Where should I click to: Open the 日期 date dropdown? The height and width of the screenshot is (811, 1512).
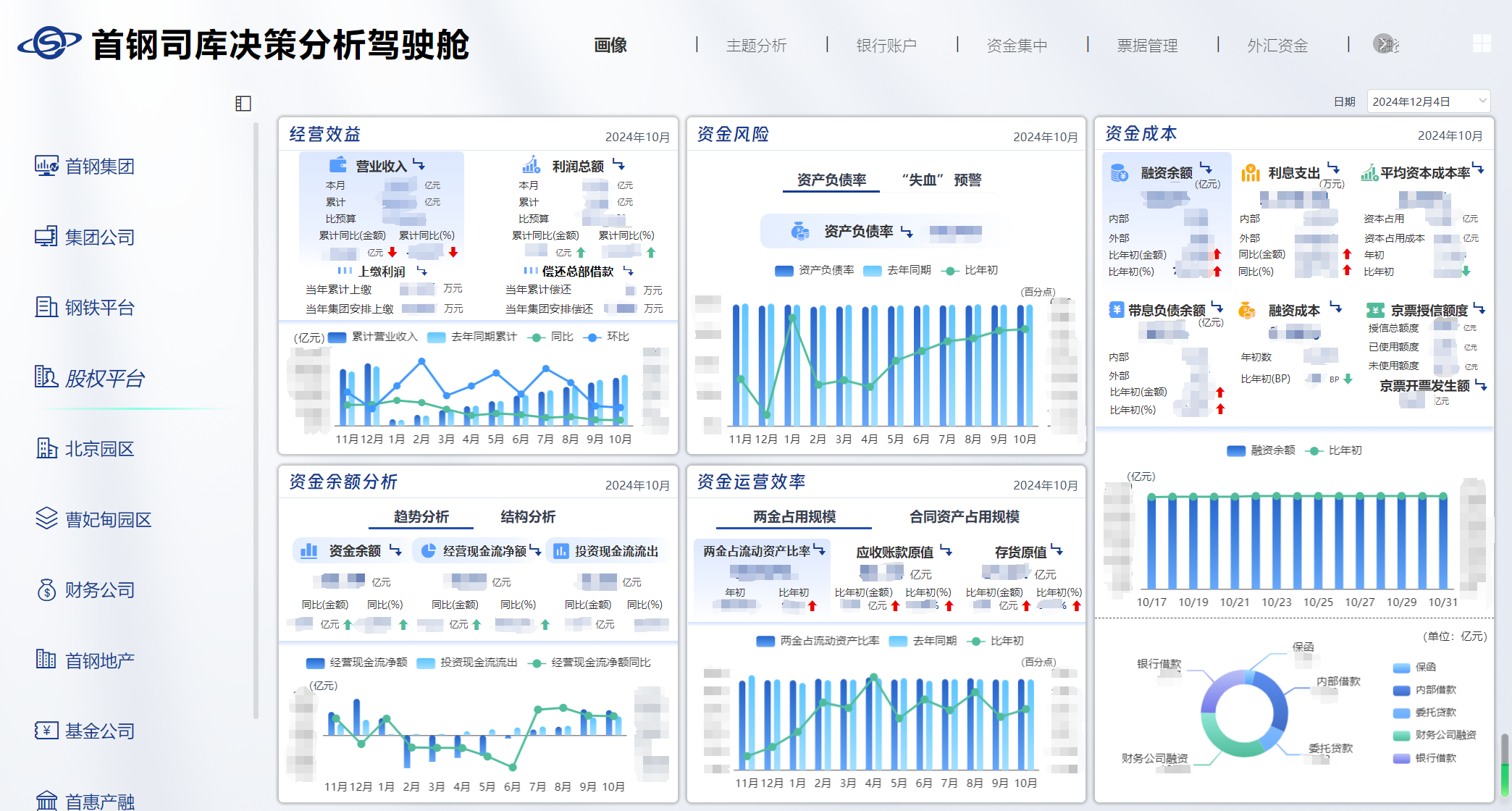(x=1428, y=101)
